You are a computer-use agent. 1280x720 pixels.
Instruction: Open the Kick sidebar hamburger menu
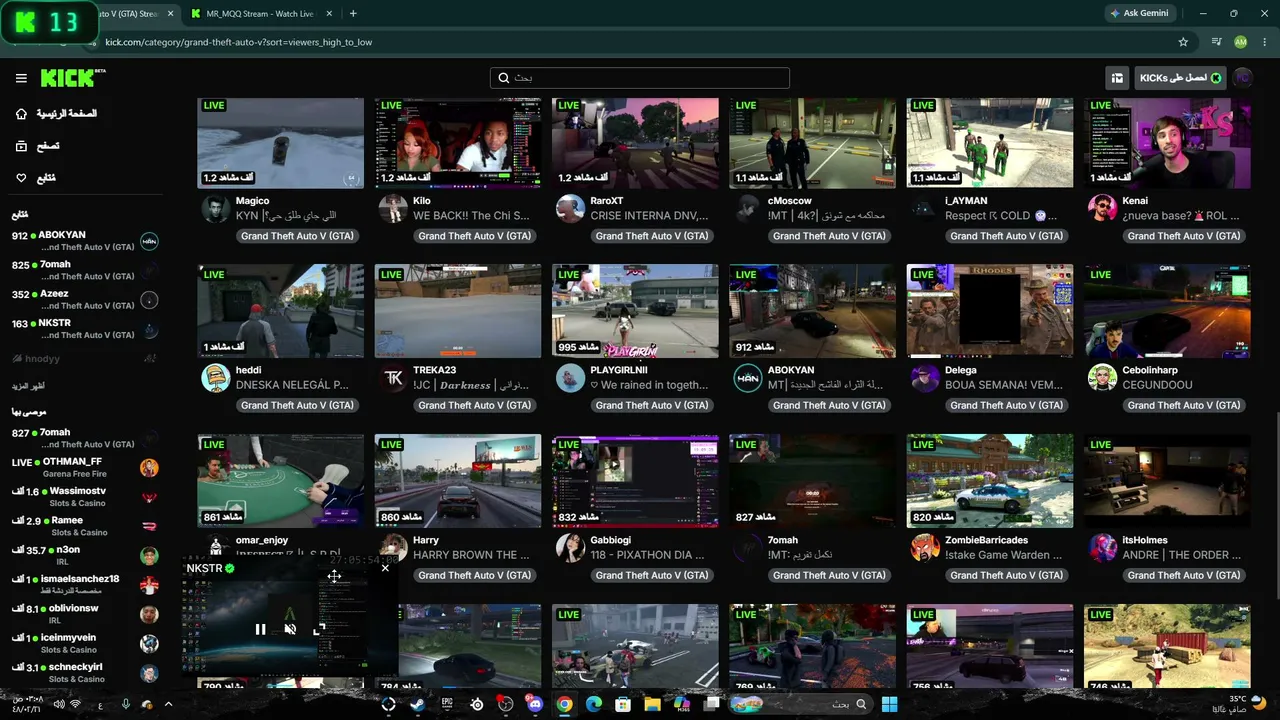click(21, 78)
